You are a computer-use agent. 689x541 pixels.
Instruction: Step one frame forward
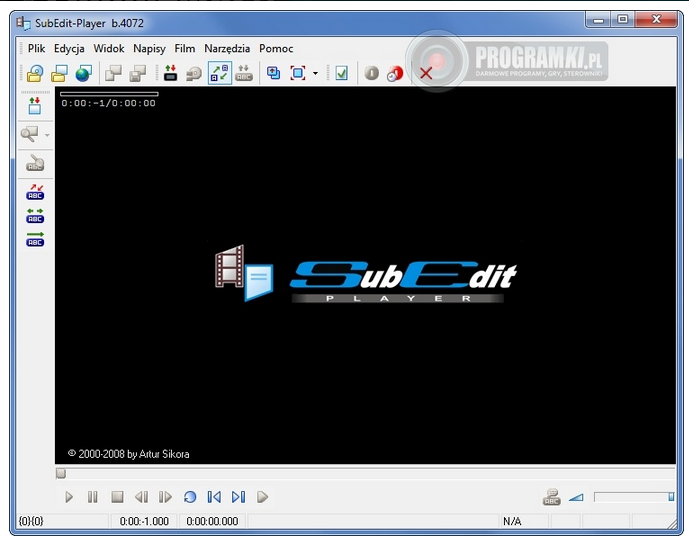coord(165,497)
